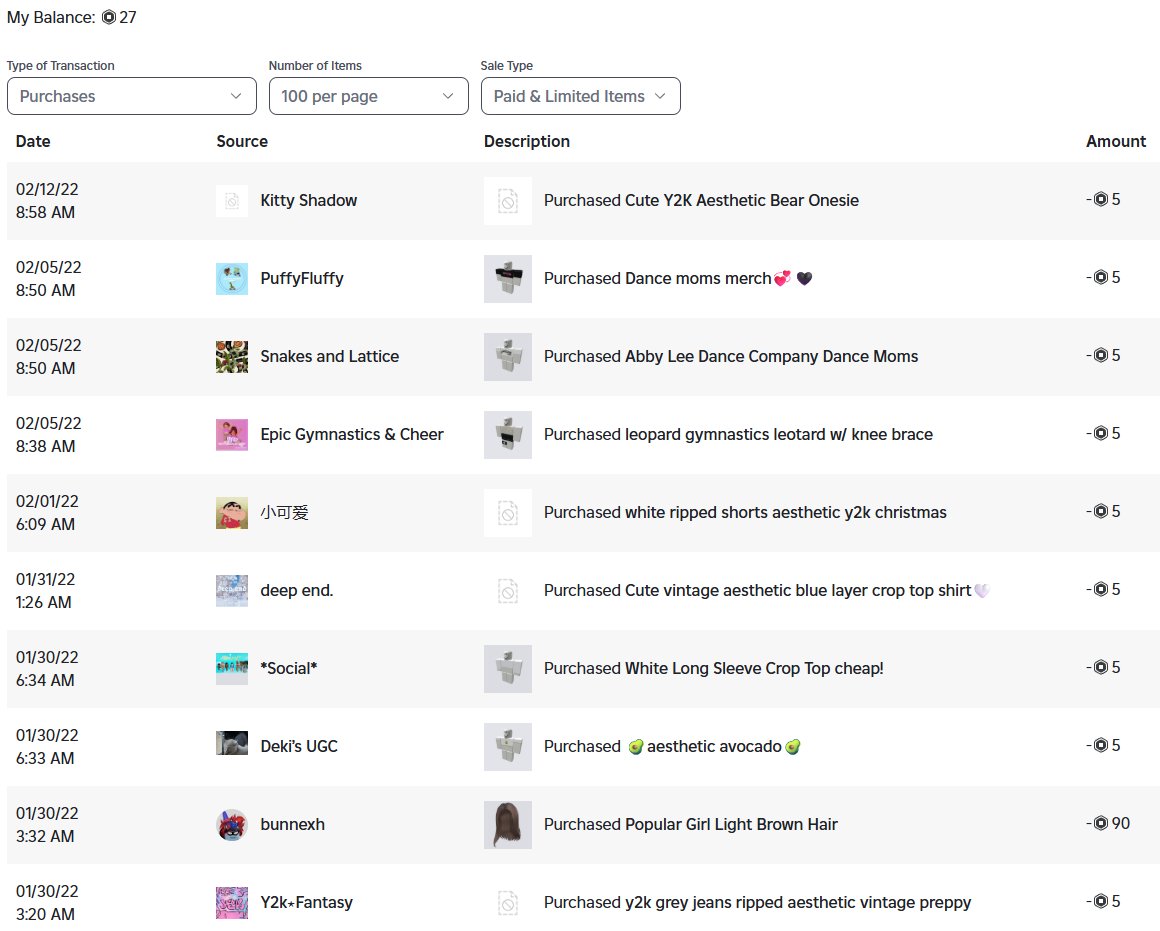The width and height of the screenshot is (1160, 931).
Task: Open the Type of Transaction dropdown
Action: [x=131, y=96]
